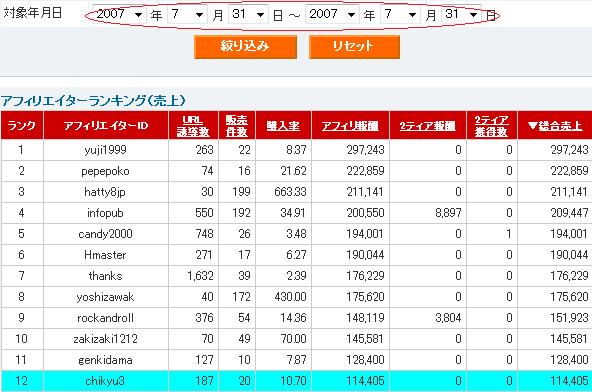The height and width of the screenshot is (392, 592).
Task: Click total sales value 151,923
Action: pyautogui.click(x=569, y=318)
